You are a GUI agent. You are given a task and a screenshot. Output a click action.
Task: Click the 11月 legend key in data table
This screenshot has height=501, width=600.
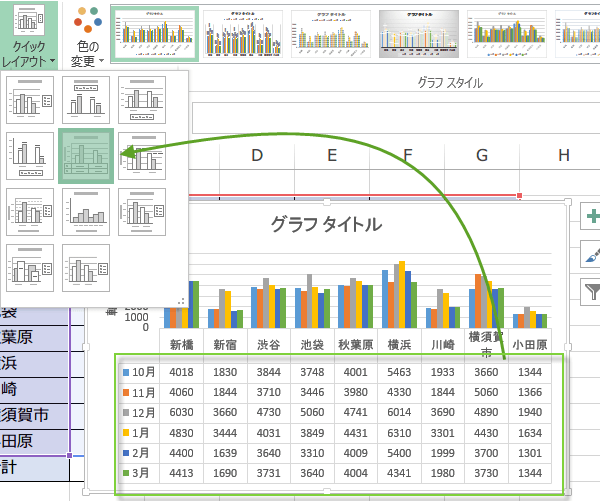tap(126, 392)
